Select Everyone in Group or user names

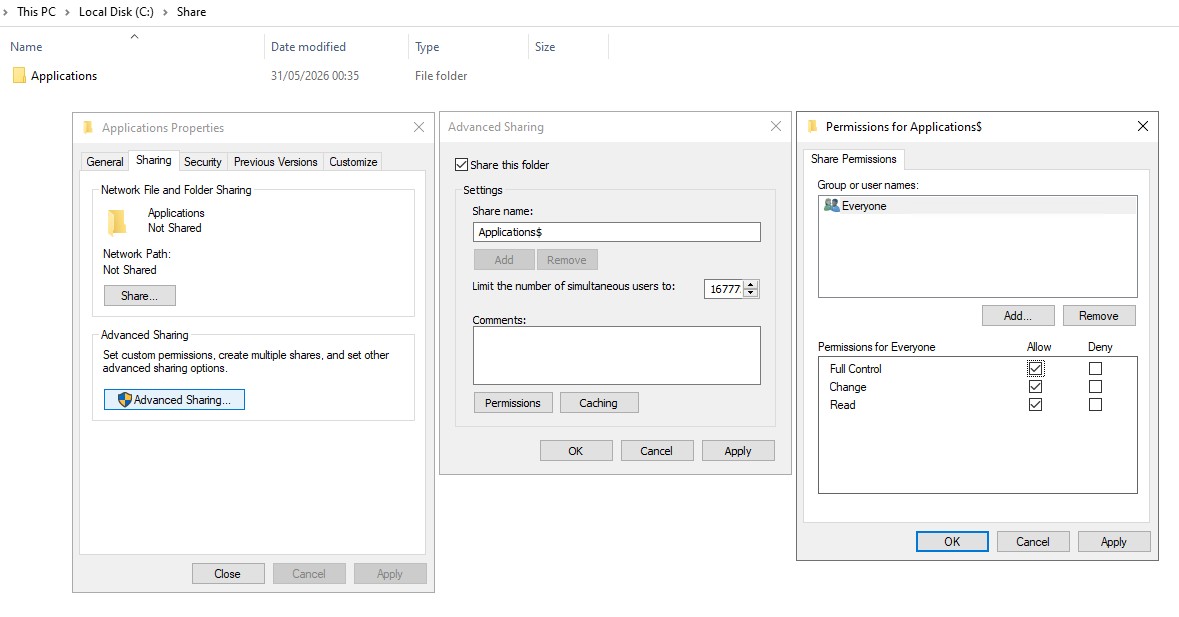[x=977, y=205]
